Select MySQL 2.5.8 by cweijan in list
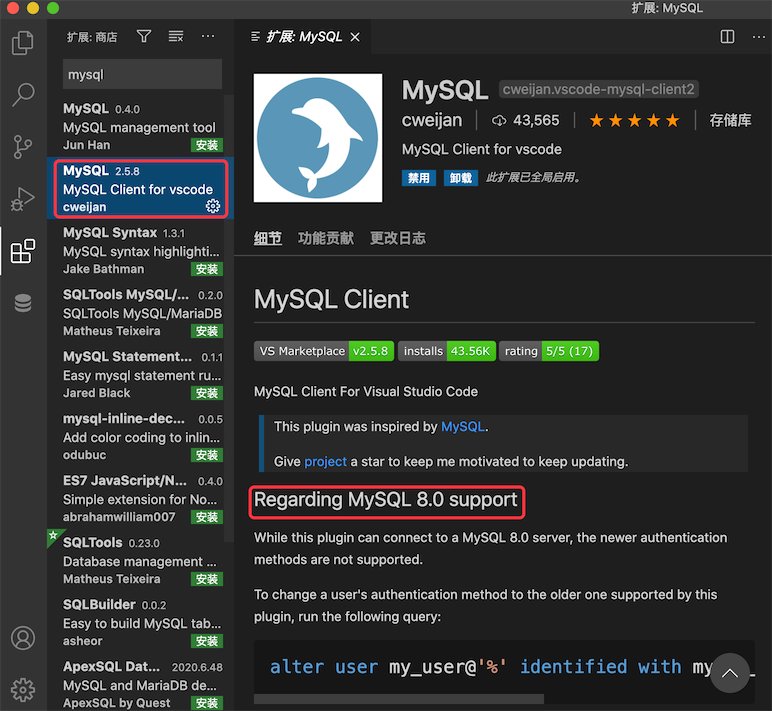This screenshot has width=772, height=711. (x=140, y=188)
